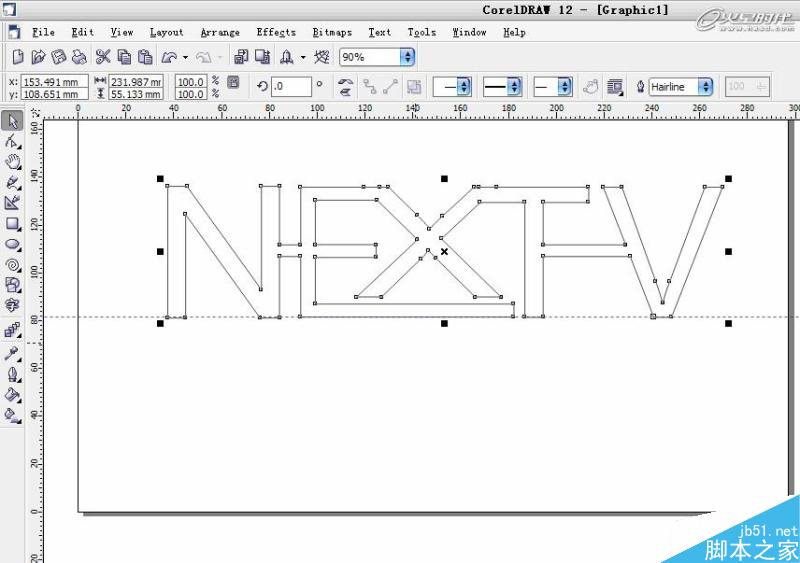Viewport: 800px width, 563px height.
Task: Open the Help menu
Action: pyautogui.click(x=514, y=32)
